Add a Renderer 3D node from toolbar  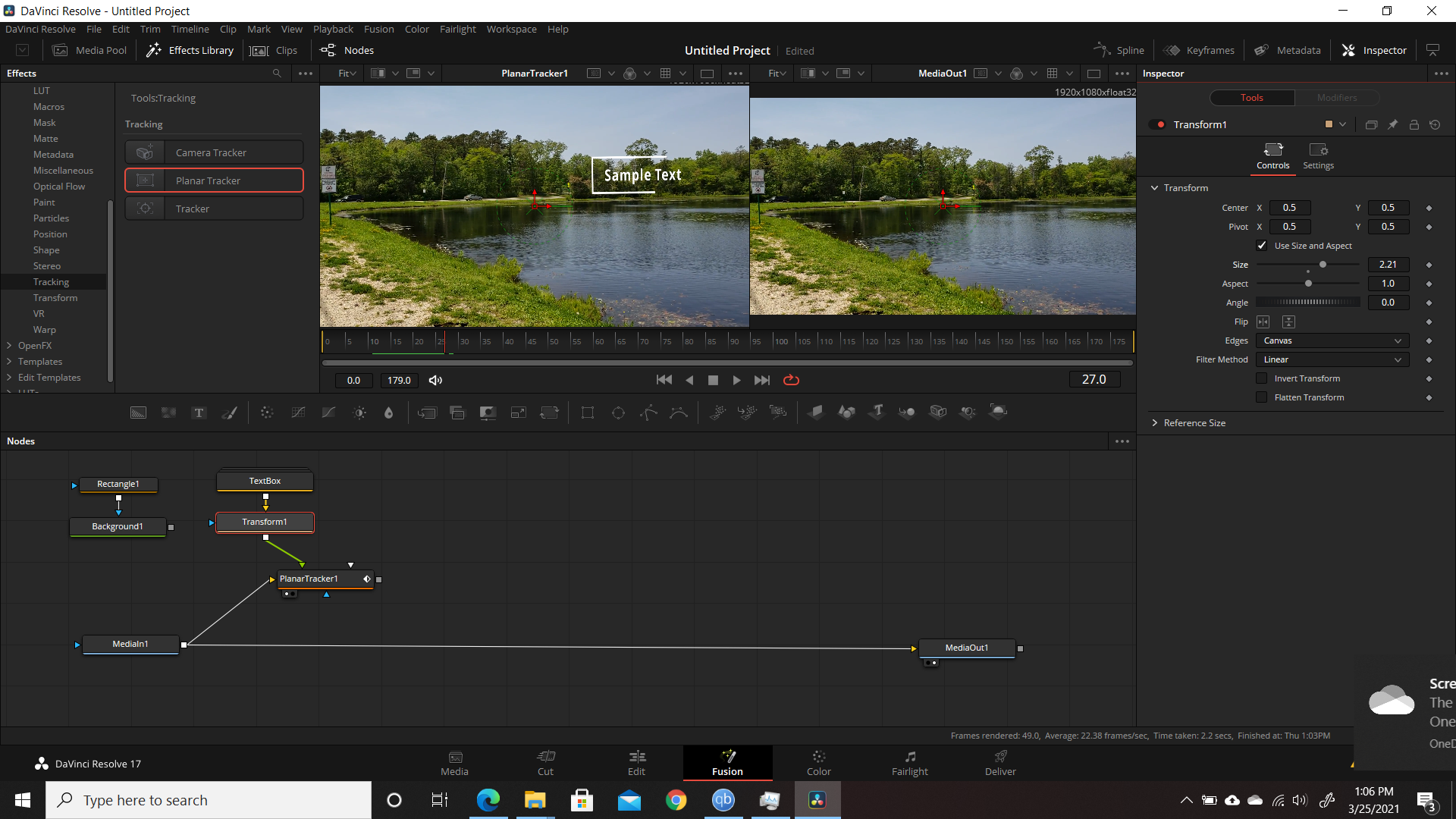coord(999,411)
